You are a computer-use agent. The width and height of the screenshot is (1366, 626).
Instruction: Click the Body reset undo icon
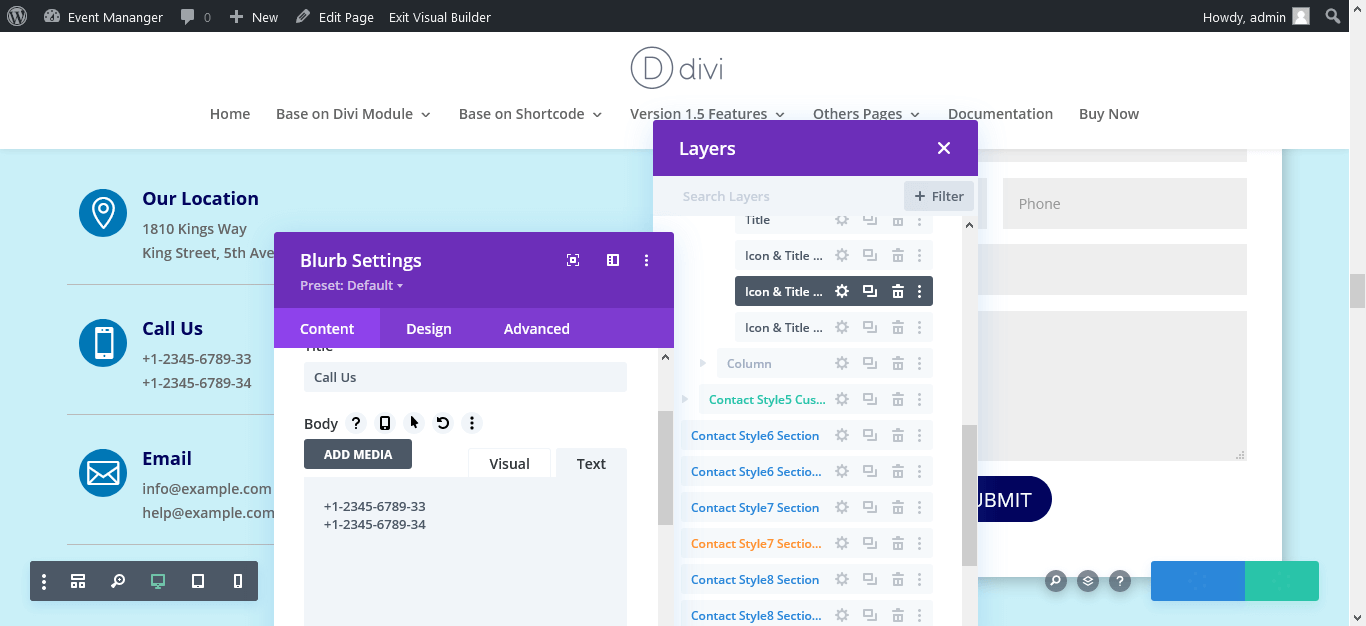443,423
